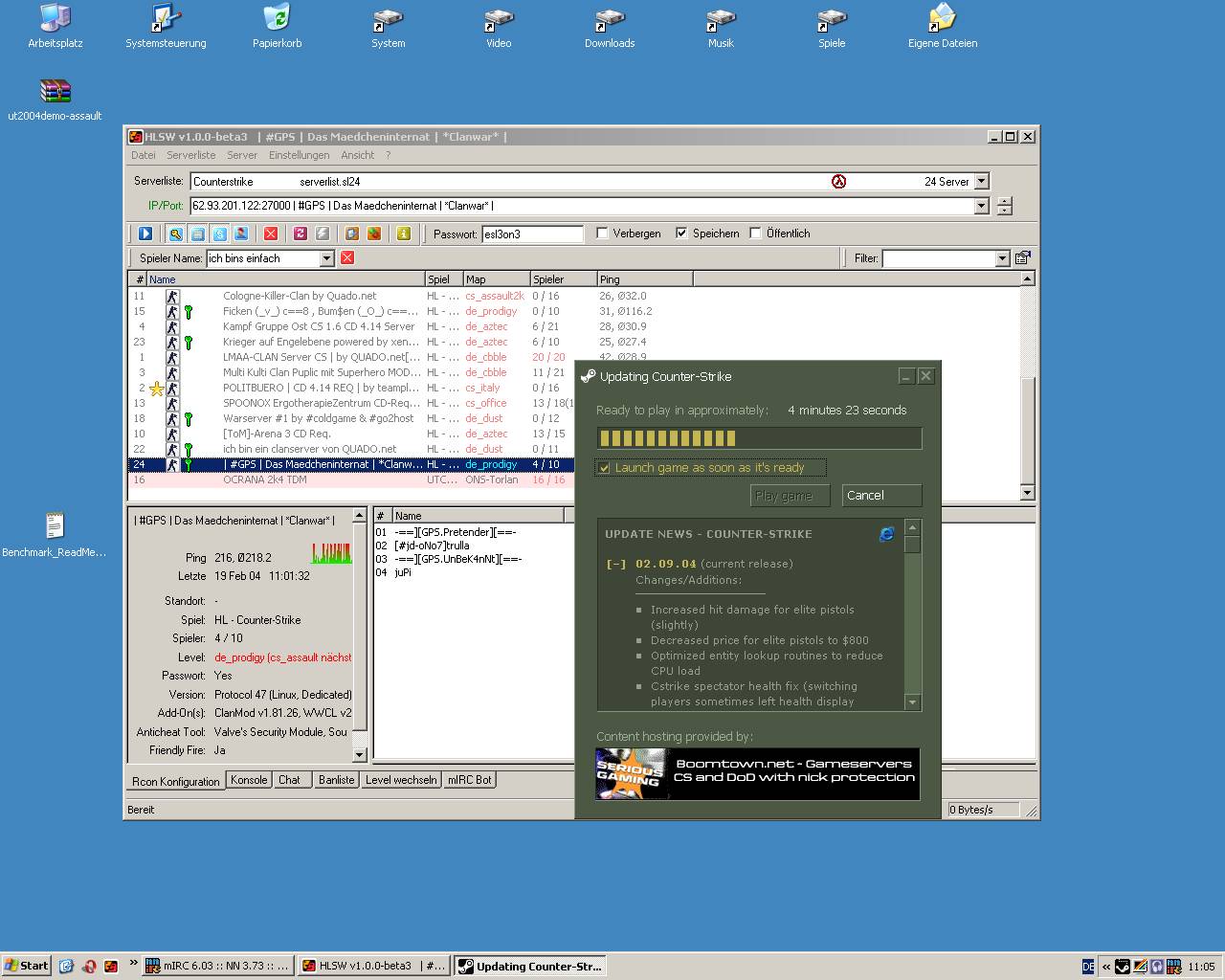
Task: Select the ut2004demo-assault archive icon
Action: coord(55,99)
